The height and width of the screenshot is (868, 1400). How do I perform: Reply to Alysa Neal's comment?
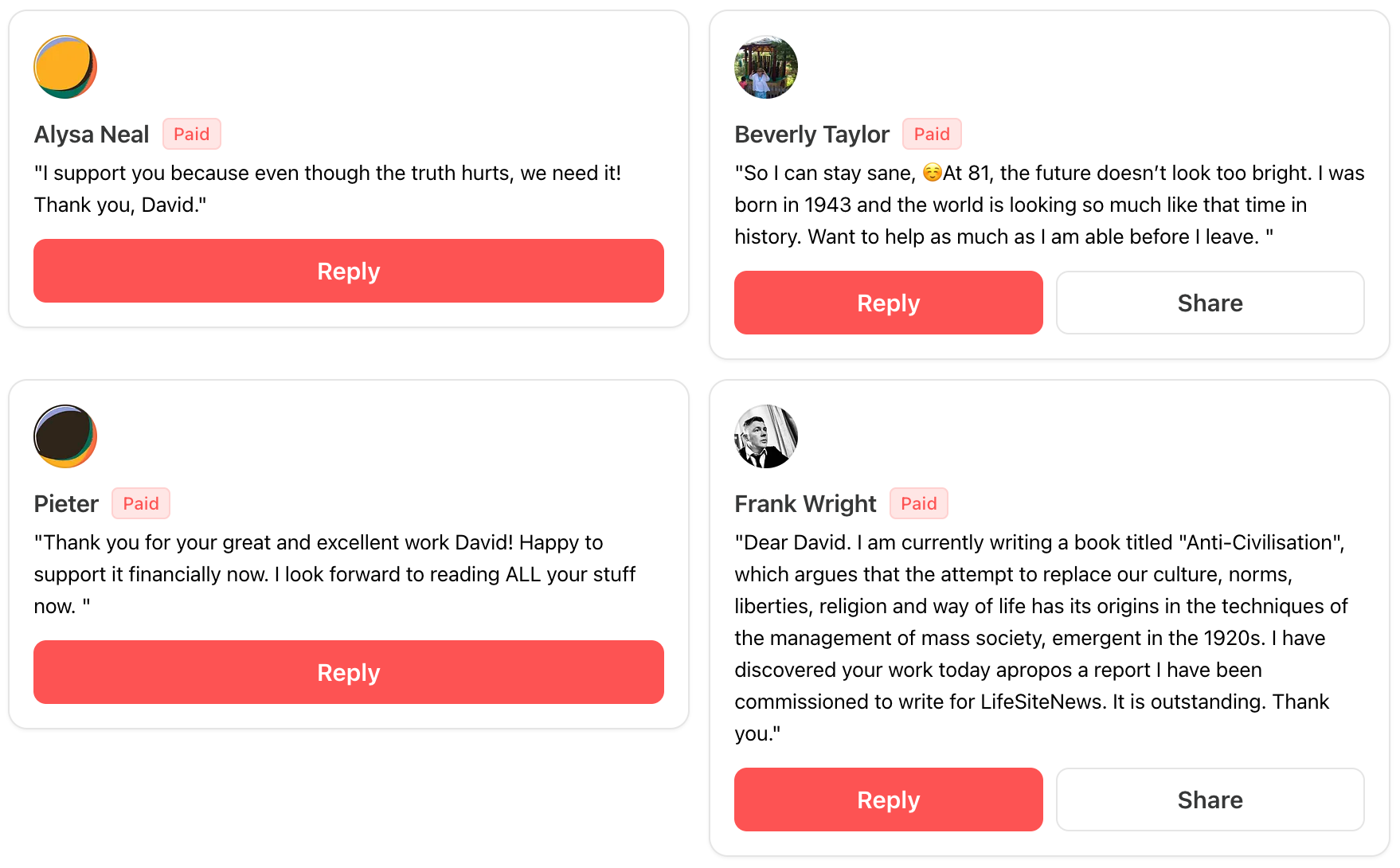click(349, 271)
